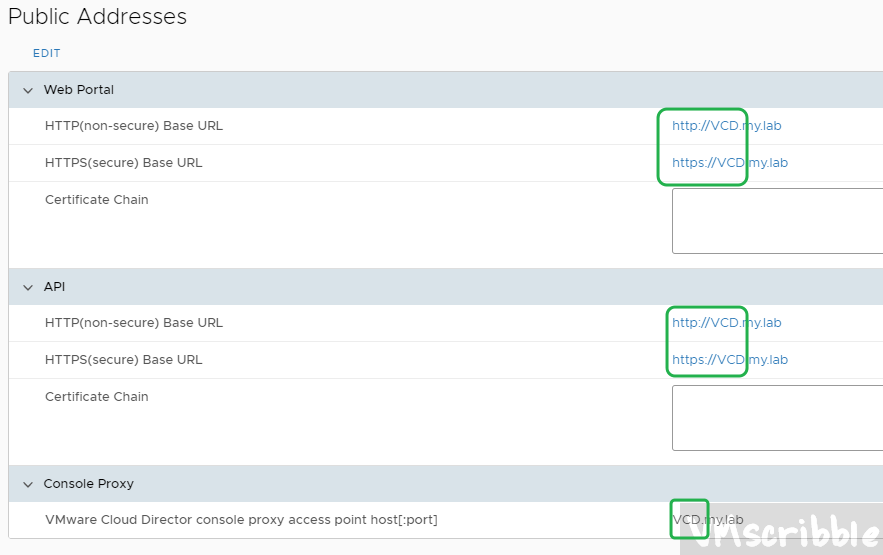883x555 pixels.
Task: Collapse the API section chevron
Action: [28, 287]
